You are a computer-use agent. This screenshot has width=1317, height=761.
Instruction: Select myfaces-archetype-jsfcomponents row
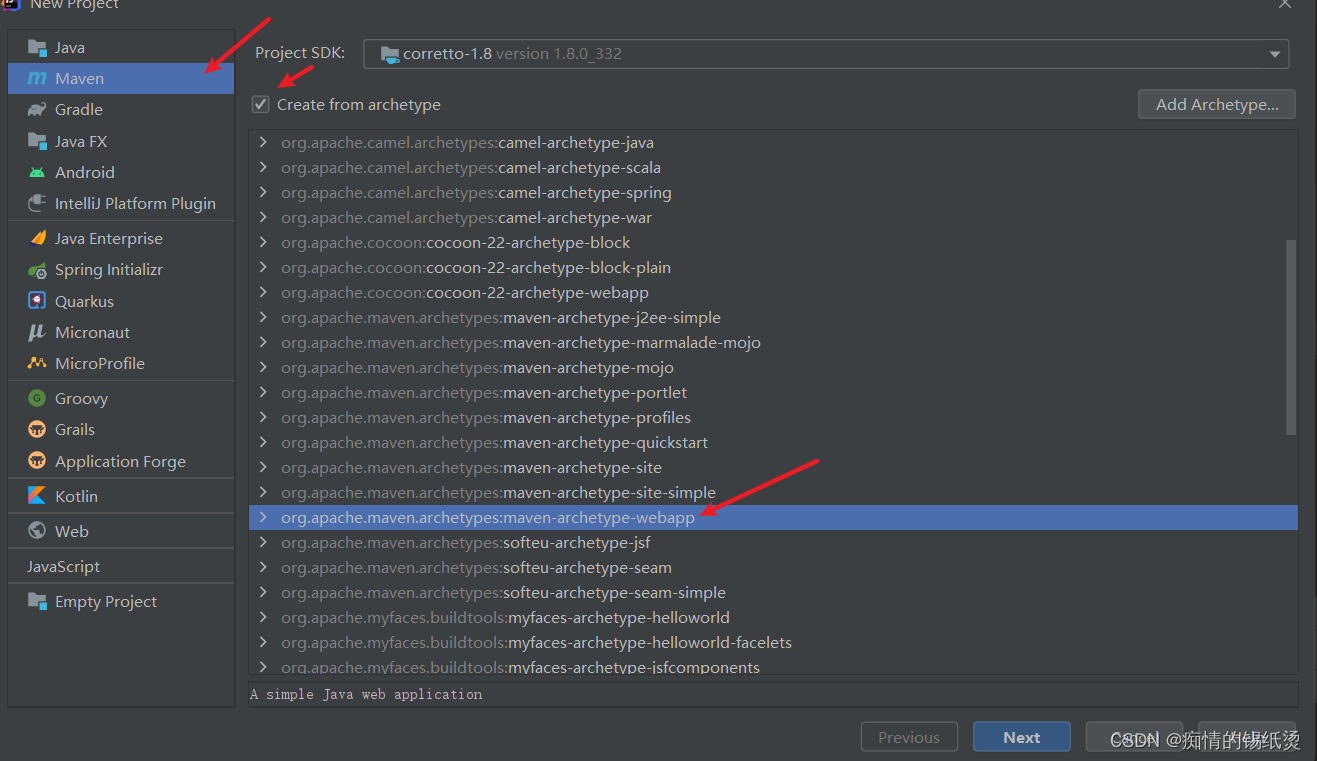point(773,667)
